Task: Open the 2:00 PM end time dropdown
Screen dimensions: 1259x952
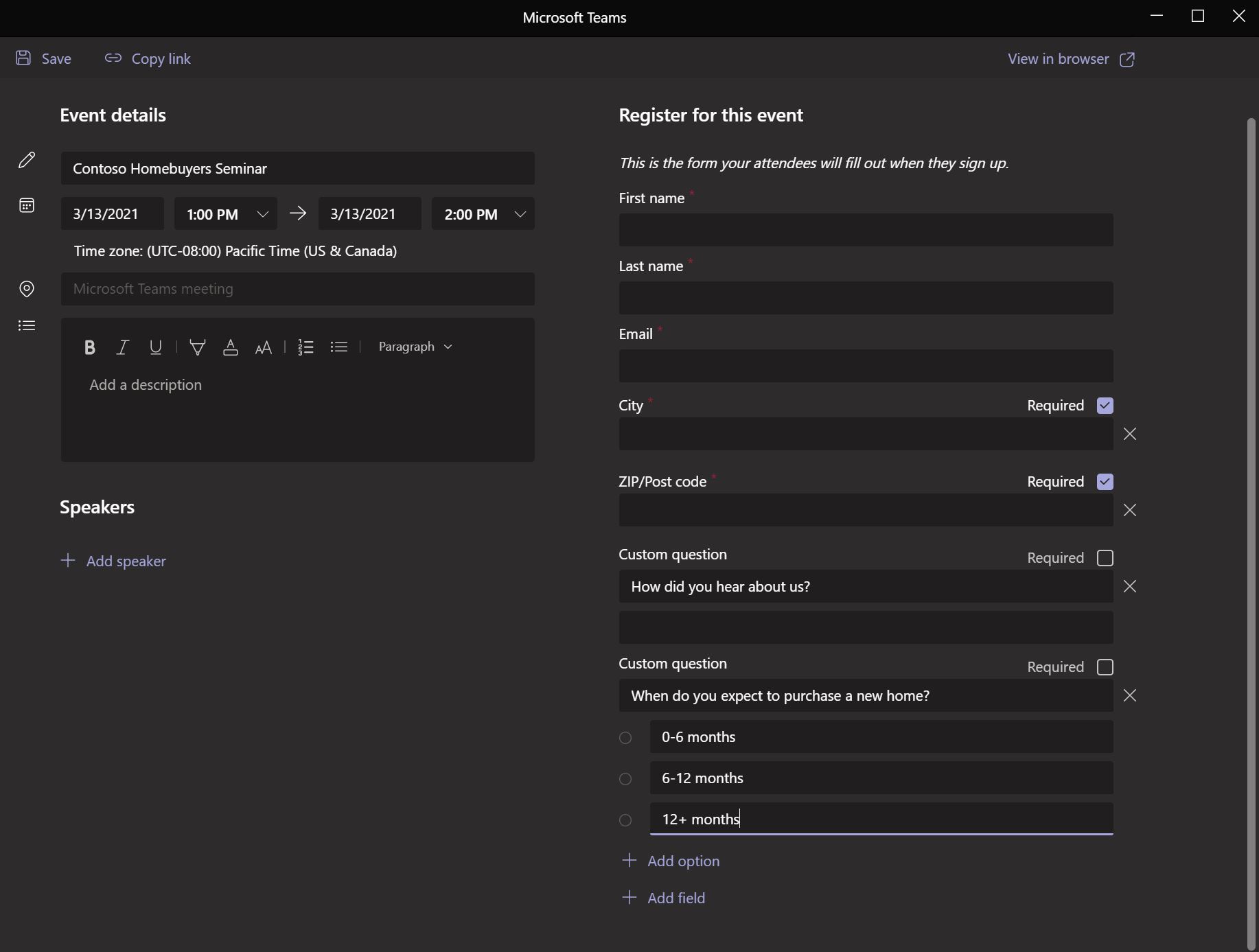Action: (x=483, y=214)
